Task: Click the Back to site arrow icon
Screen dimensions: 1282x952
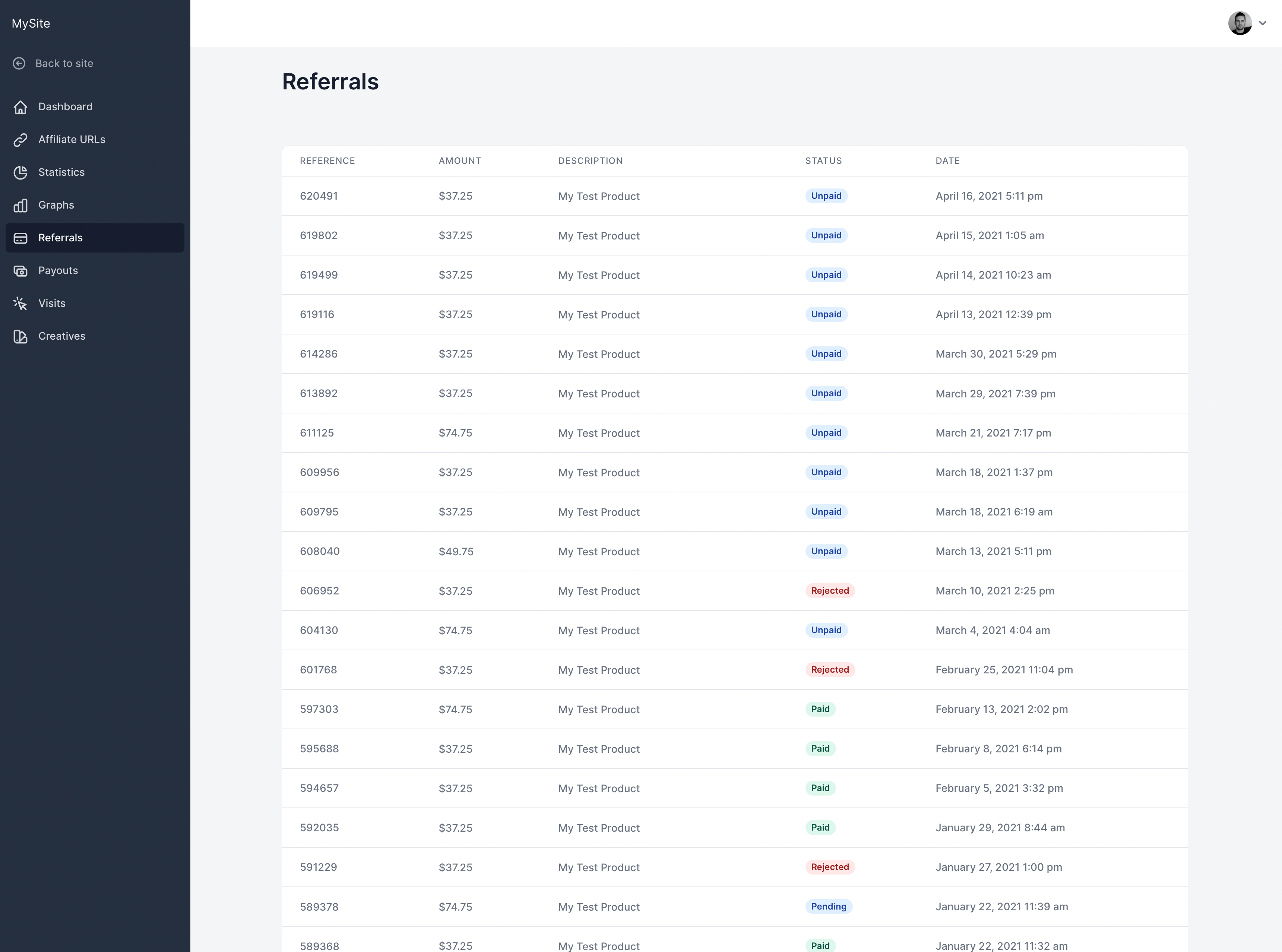Action: pos(19,63)
